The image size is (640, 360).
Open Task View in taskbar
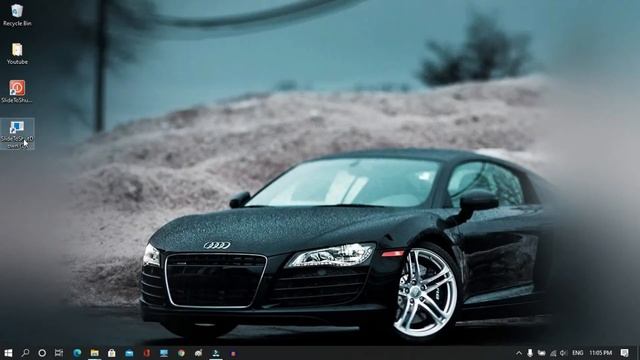(59, 353)
